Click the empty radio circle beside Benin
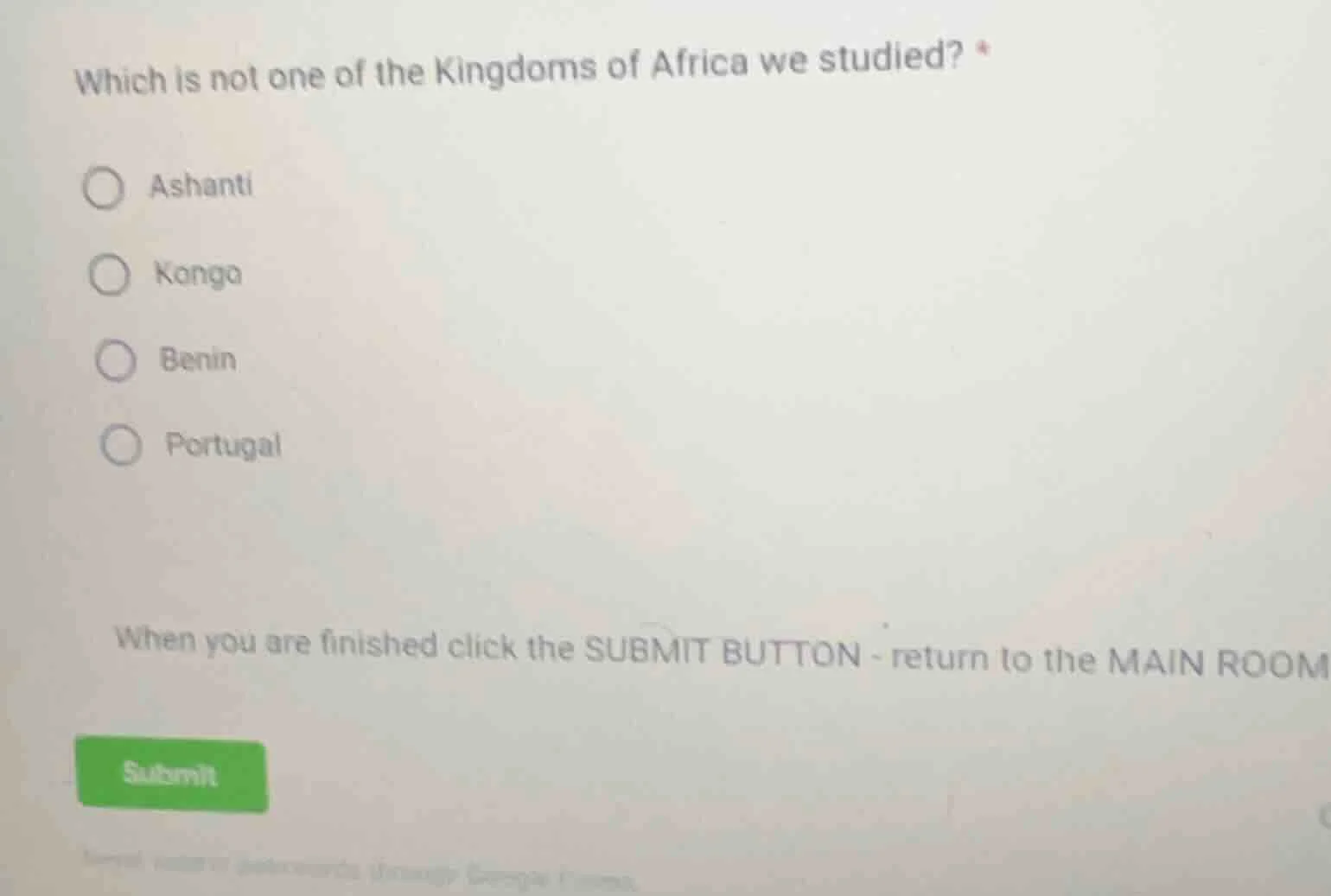 pos(118,360)
